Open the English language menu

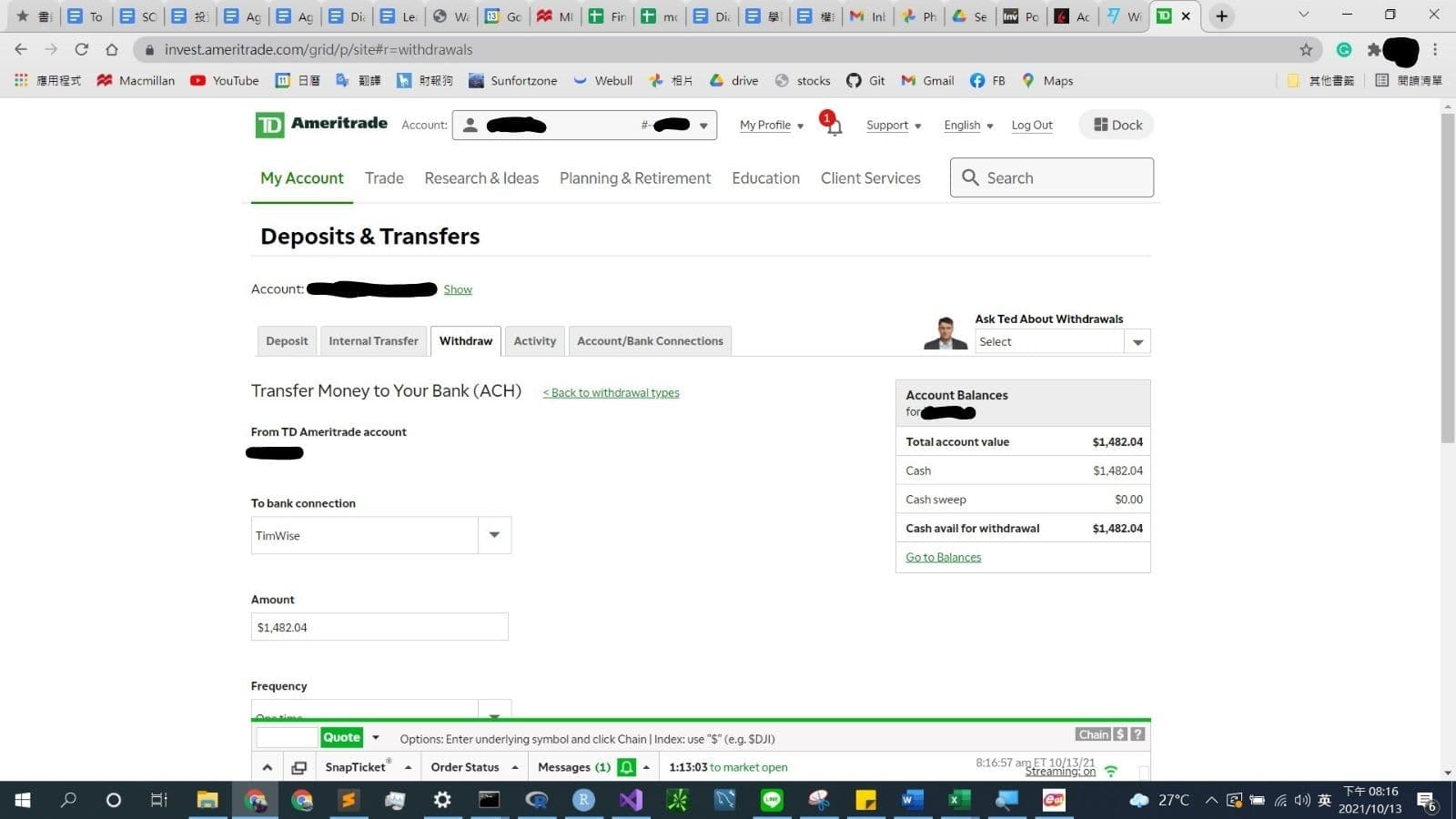click(x=968, y=126)
